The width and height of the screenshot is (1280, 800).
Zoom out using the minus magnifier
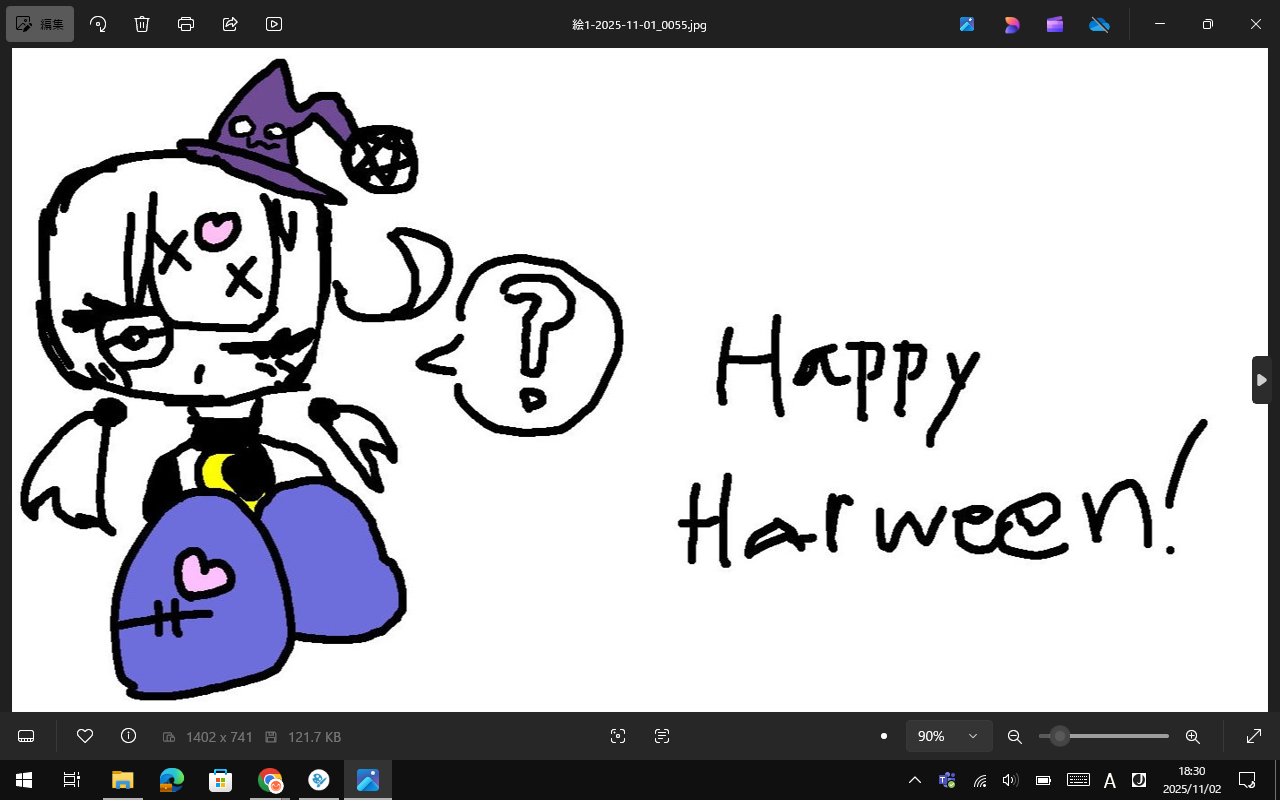click(1014, 736)
